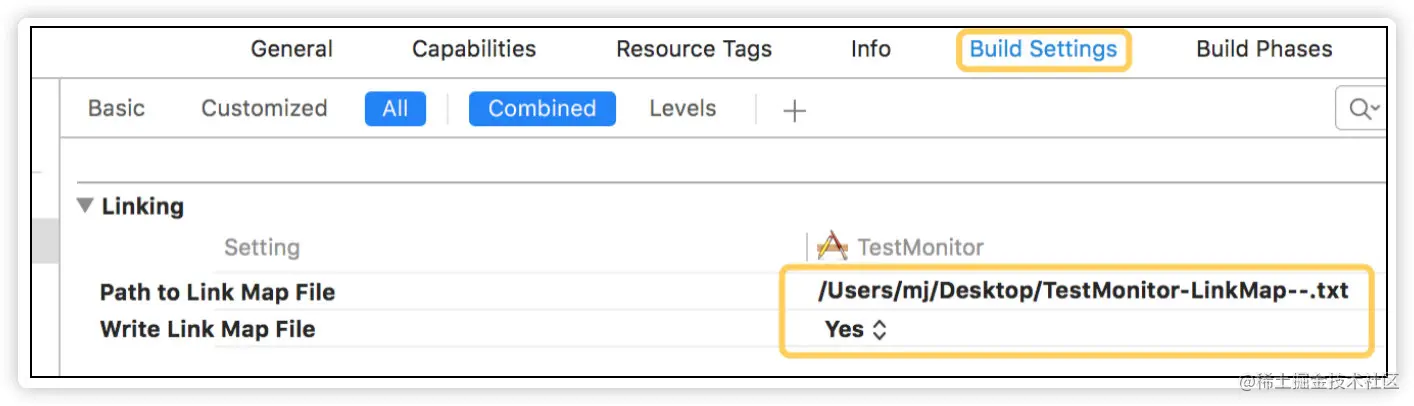
Task: Switch to the Levels view
Action: pos(682,108)
